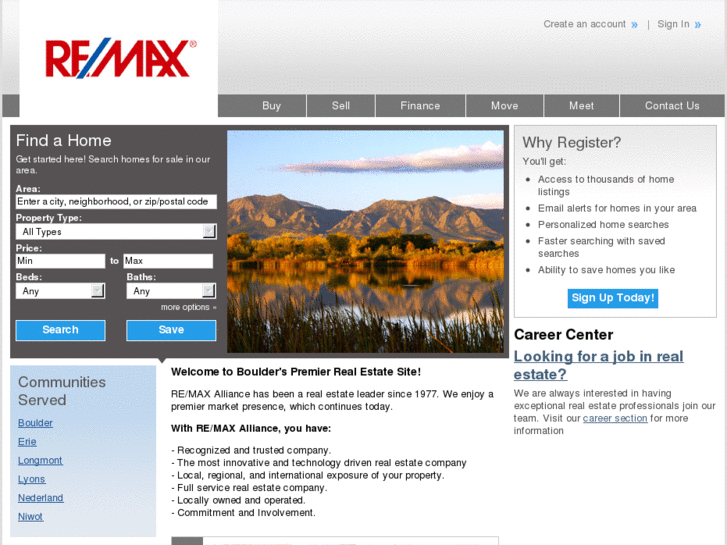Click the Min price field
This screenshot has width=727, height=545.
click(x=60, y=261)
